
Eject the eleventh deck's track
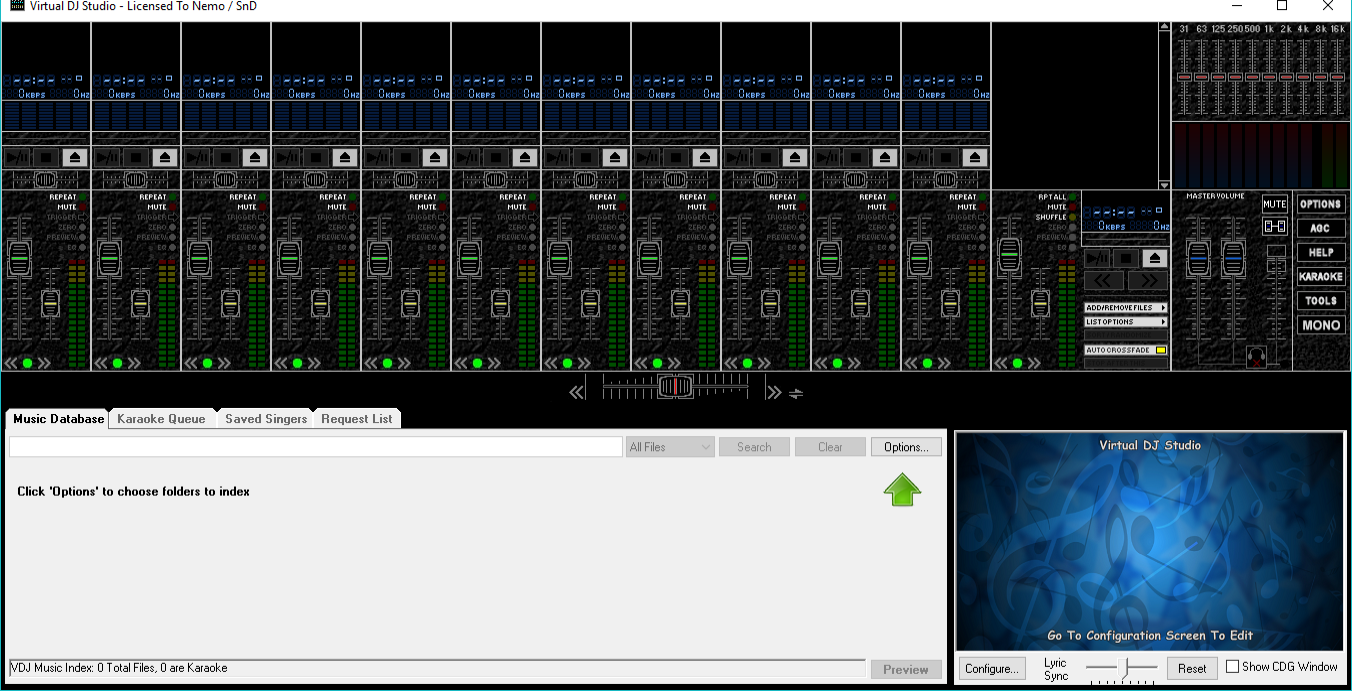975,157
